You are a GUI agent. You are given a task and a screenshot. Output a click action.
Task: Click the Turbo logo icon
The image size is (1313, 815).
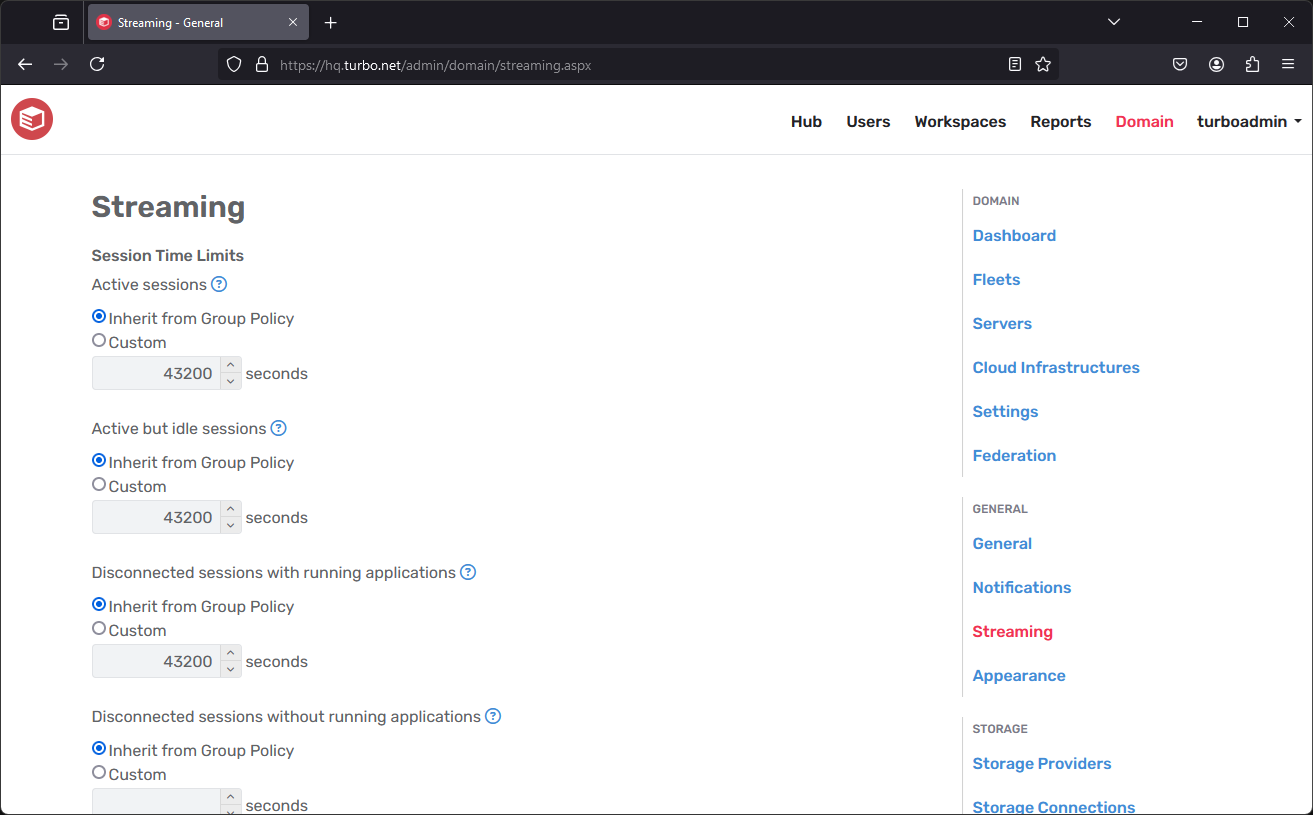[x=31, y=118]
